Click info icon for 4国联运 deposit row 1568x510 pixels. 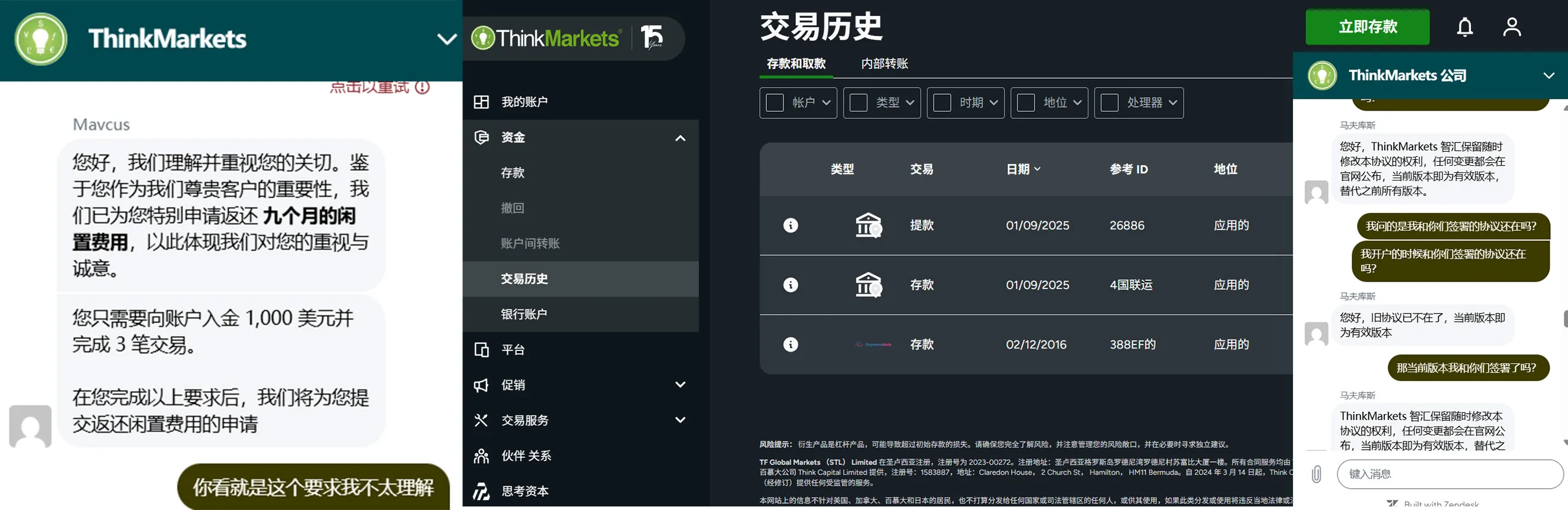tap(791, 285)
